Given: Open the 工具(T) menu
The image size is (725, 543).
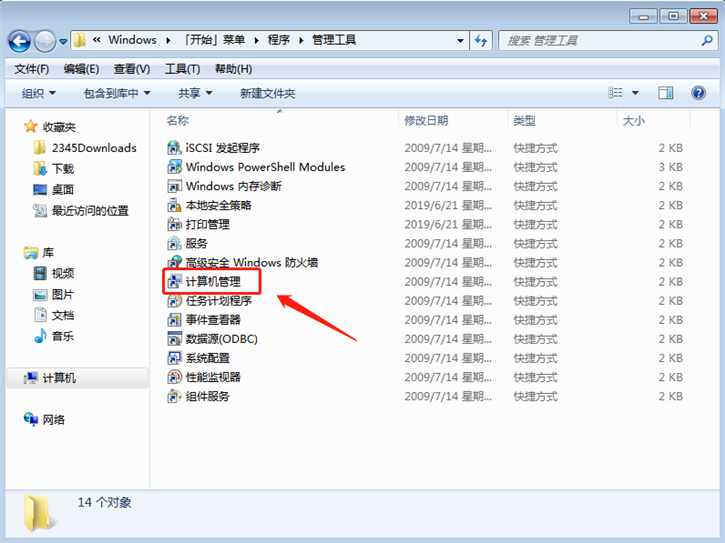Looking at the screenshot, I should point(182,69).
